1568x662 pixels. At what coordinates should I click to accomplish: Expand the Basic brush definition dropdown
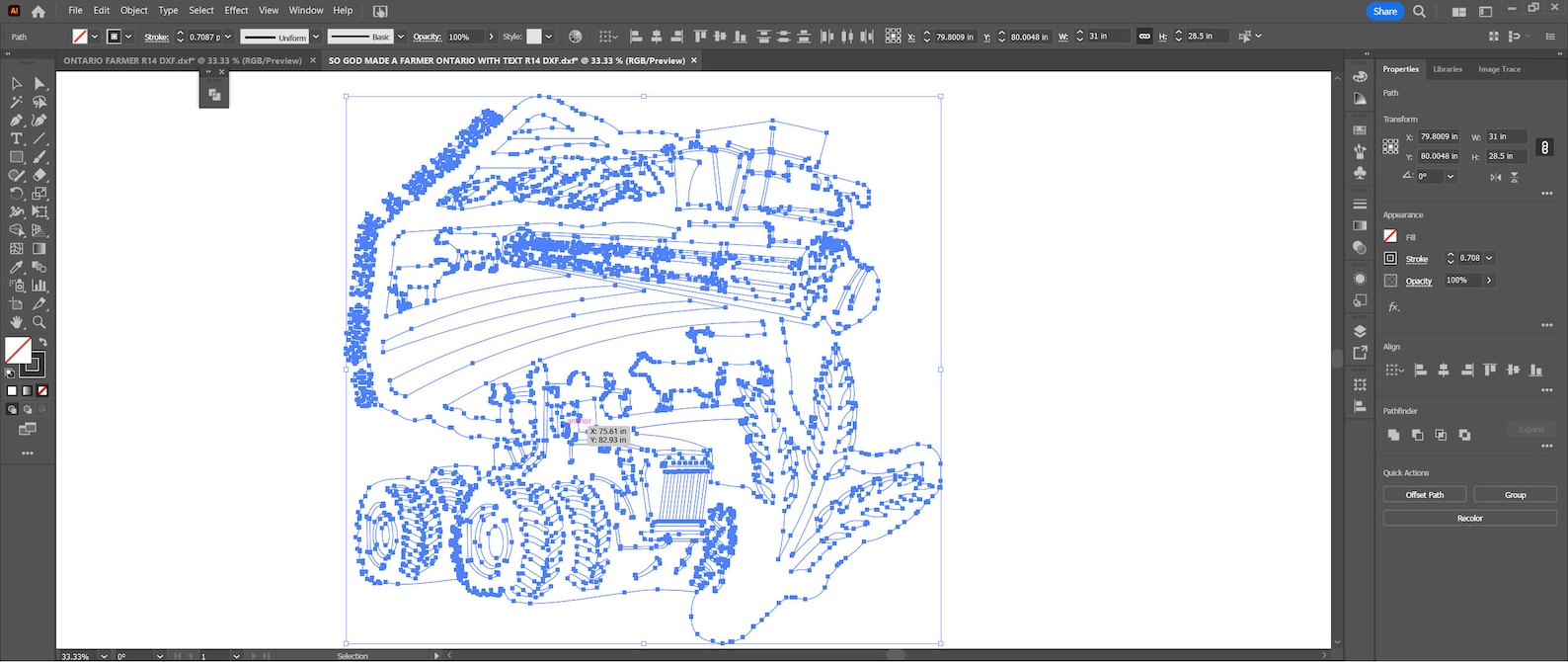click(x=401, y=37)
